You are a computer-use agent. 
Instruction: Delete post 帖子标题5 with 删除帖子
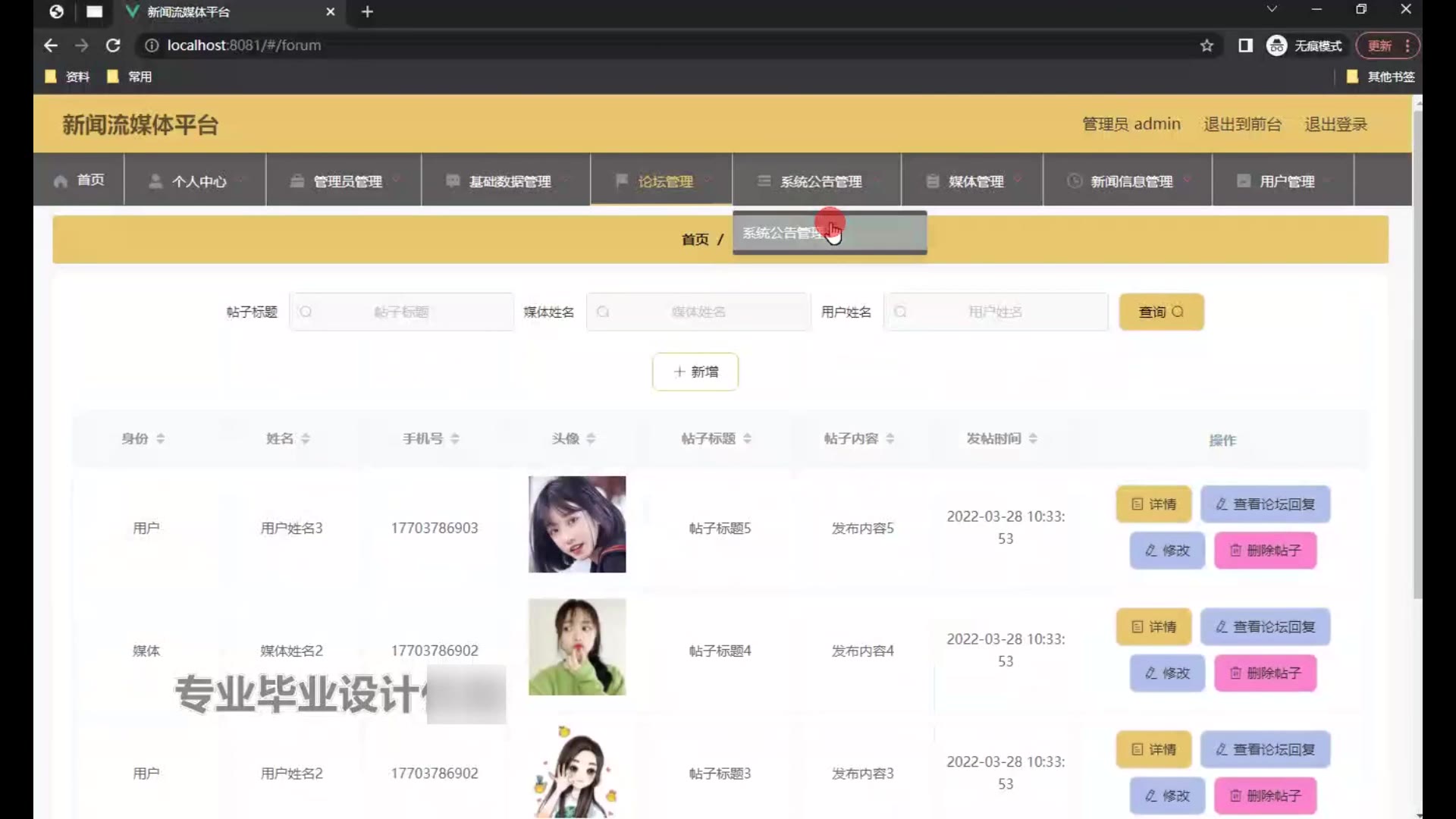1265,551
